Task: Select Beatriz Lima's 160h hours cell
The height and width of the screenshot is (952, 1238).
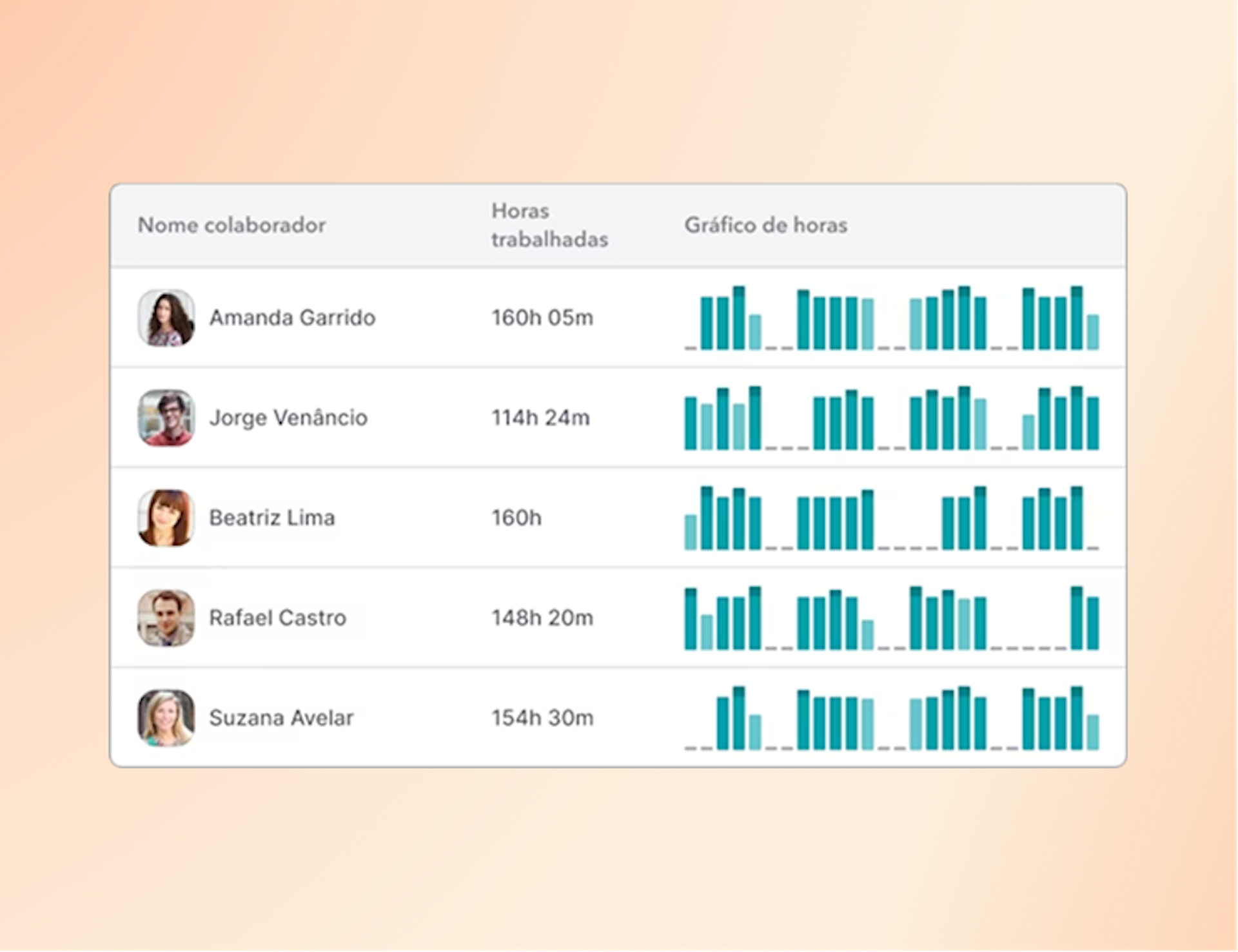Action: [x=516, y=518]
